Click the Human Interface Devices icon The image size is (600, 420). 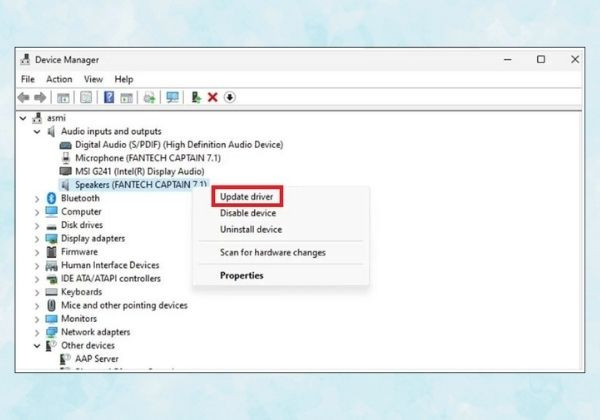click(51, 265)
